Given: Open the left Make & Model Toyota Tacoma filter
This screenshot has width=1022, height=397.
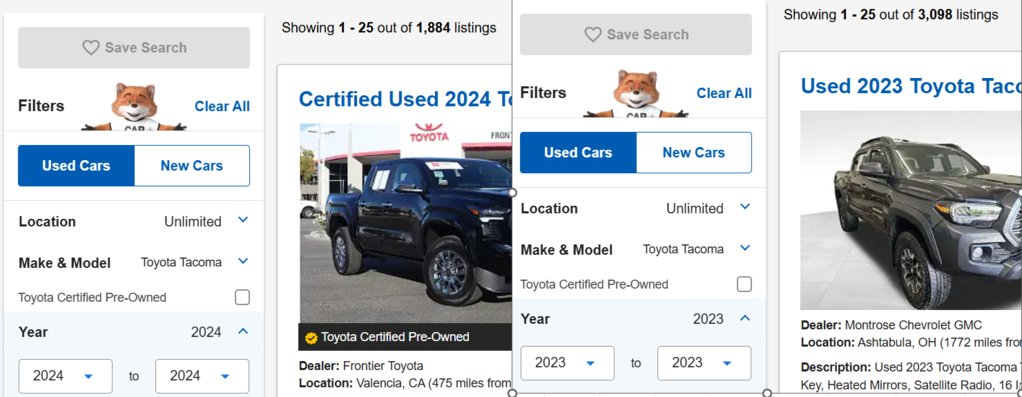Looking at the screenshot, I should (134, 262).
